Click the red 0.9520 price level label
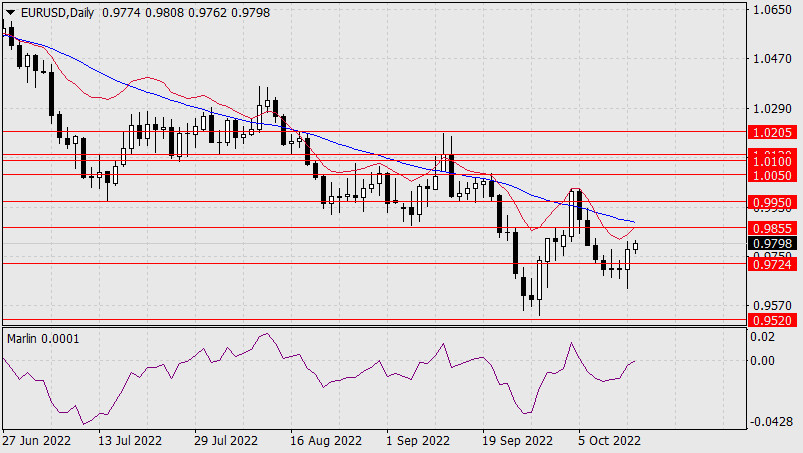The image size is (803, 453). coord(772,320)
